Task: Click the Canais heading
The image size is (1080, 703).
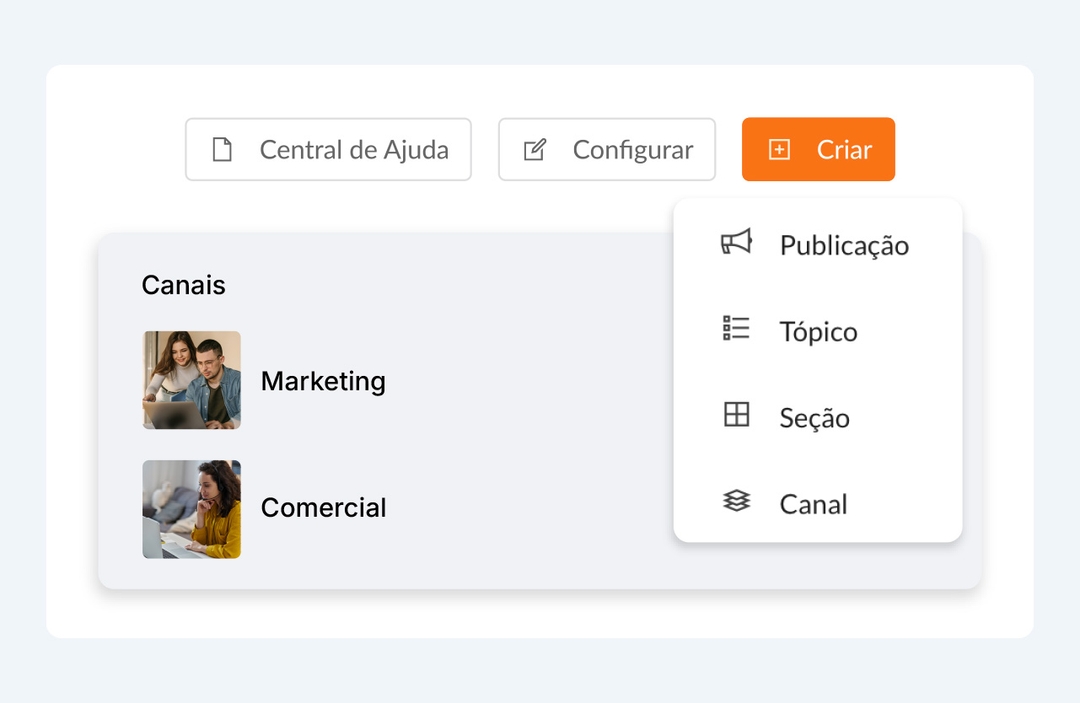Action: (x=183, y=285)
